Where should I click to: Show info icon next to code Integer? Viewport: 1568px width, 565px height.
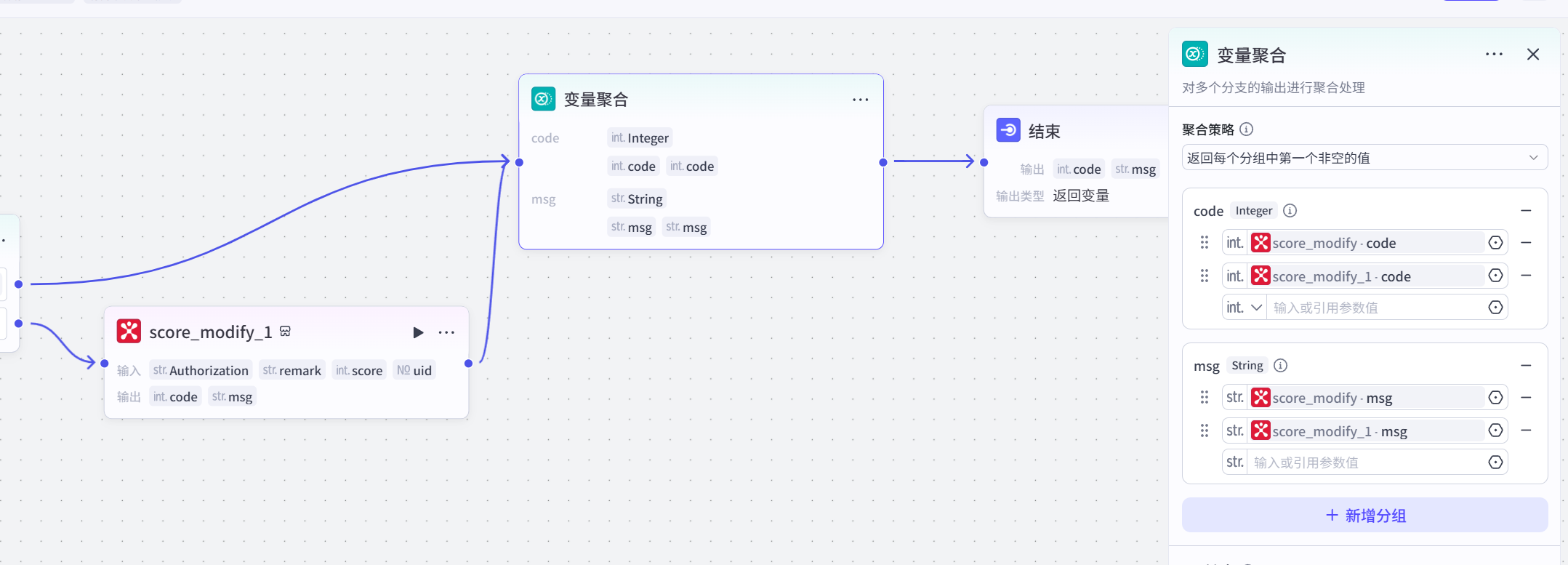[1290, 211]
